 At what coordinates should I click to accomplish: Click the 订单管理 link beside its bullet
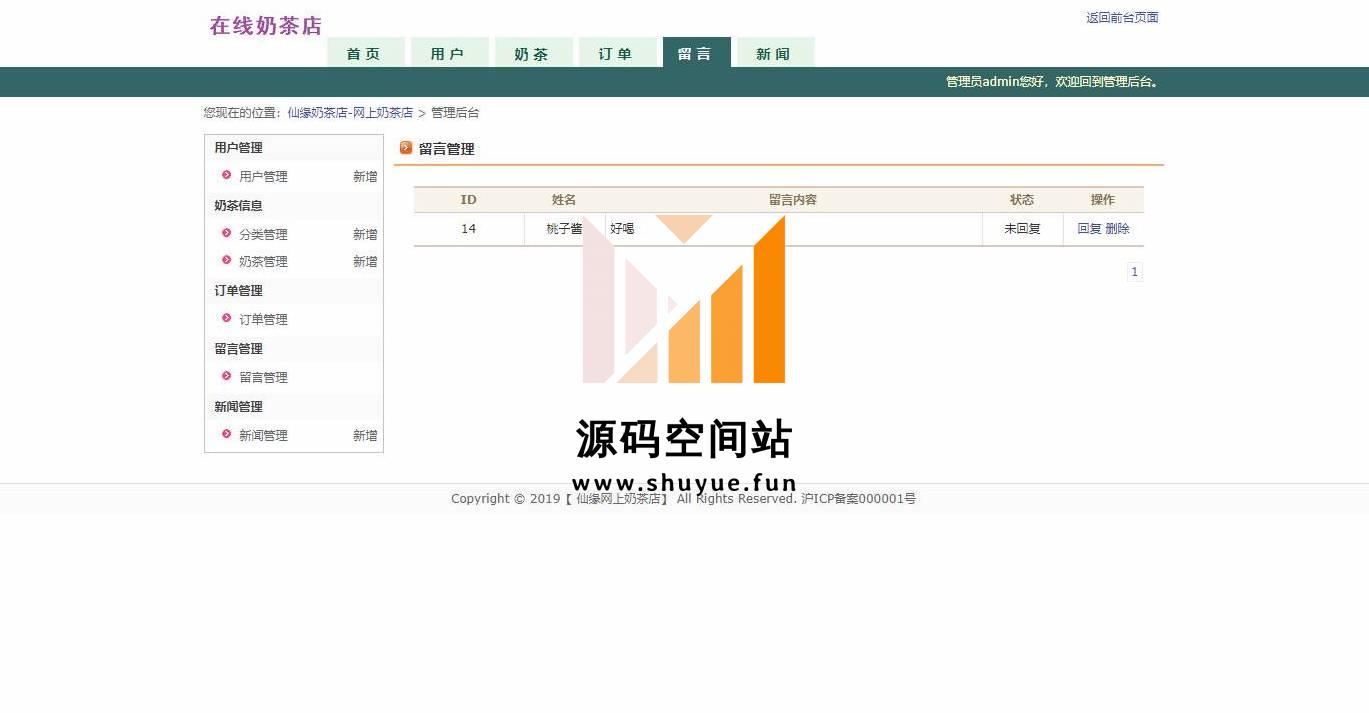pos(263,319)
